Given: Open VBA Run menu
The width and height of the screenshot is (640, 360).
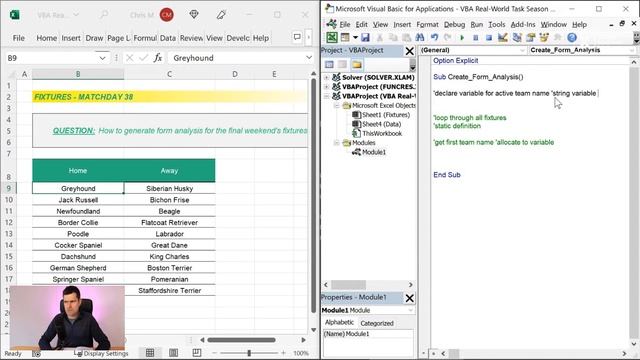Looking at the screenshot, I should point(476,24).
